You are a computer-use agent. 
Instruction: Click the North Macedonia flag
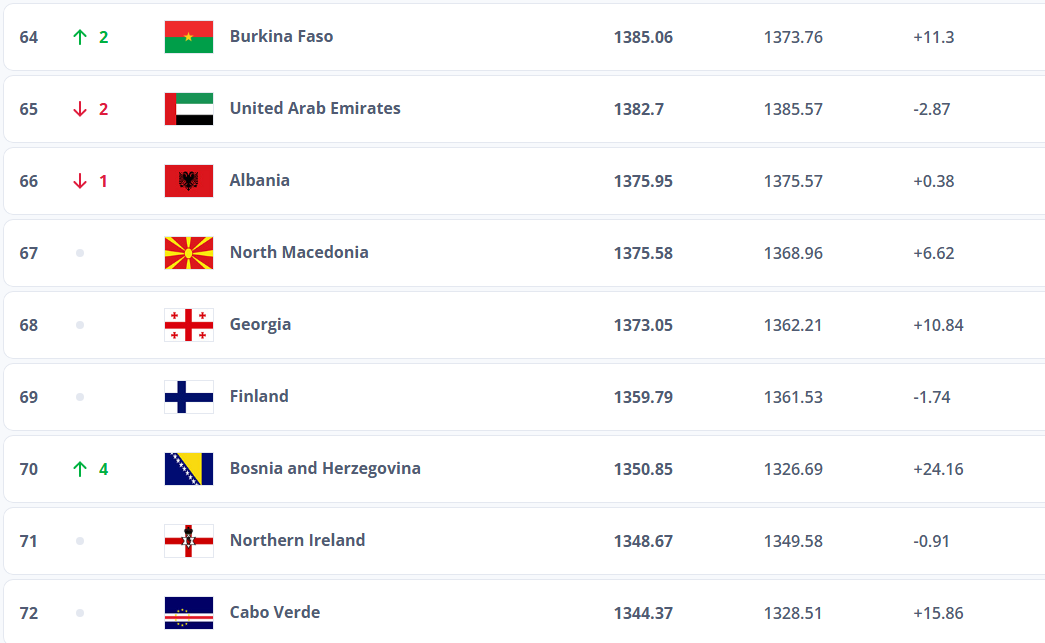pyautogui.click(x=189, y=253)
